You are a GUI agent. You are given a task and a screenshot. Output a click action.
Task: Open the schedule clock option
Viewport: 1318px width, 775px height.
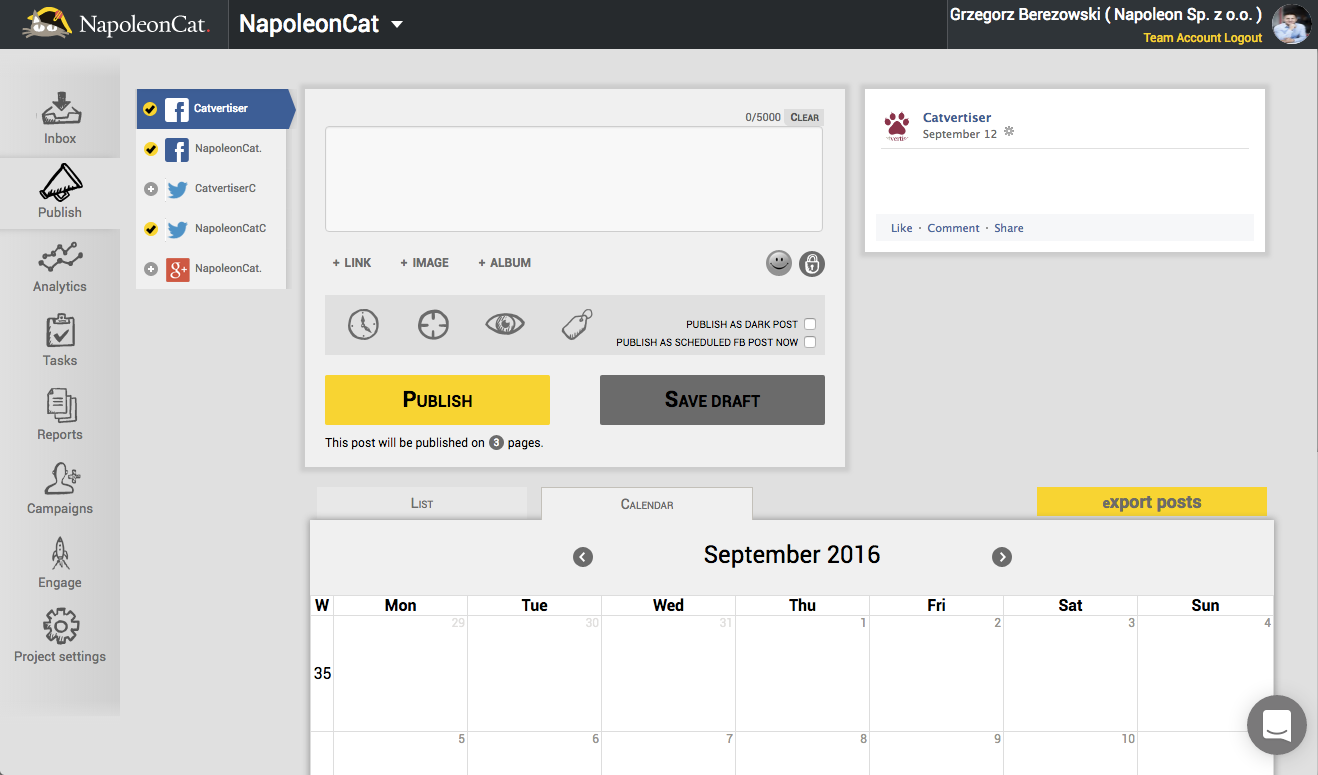point(363,324)
